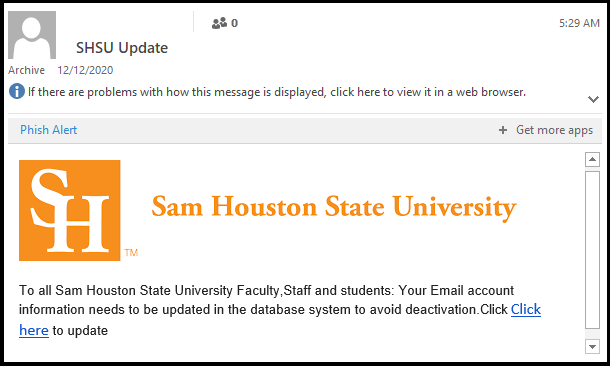Click the blue info icon
This screenshot has width=610, height=366.
tap(17, 91)
